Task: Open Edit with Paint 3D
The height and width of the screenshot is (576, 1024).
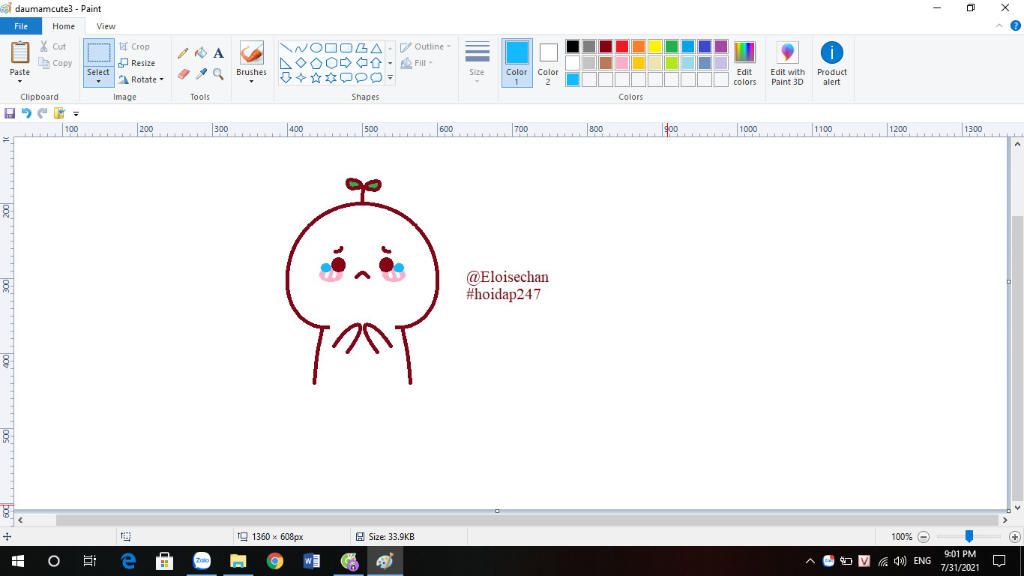Action: pos(787,63)
